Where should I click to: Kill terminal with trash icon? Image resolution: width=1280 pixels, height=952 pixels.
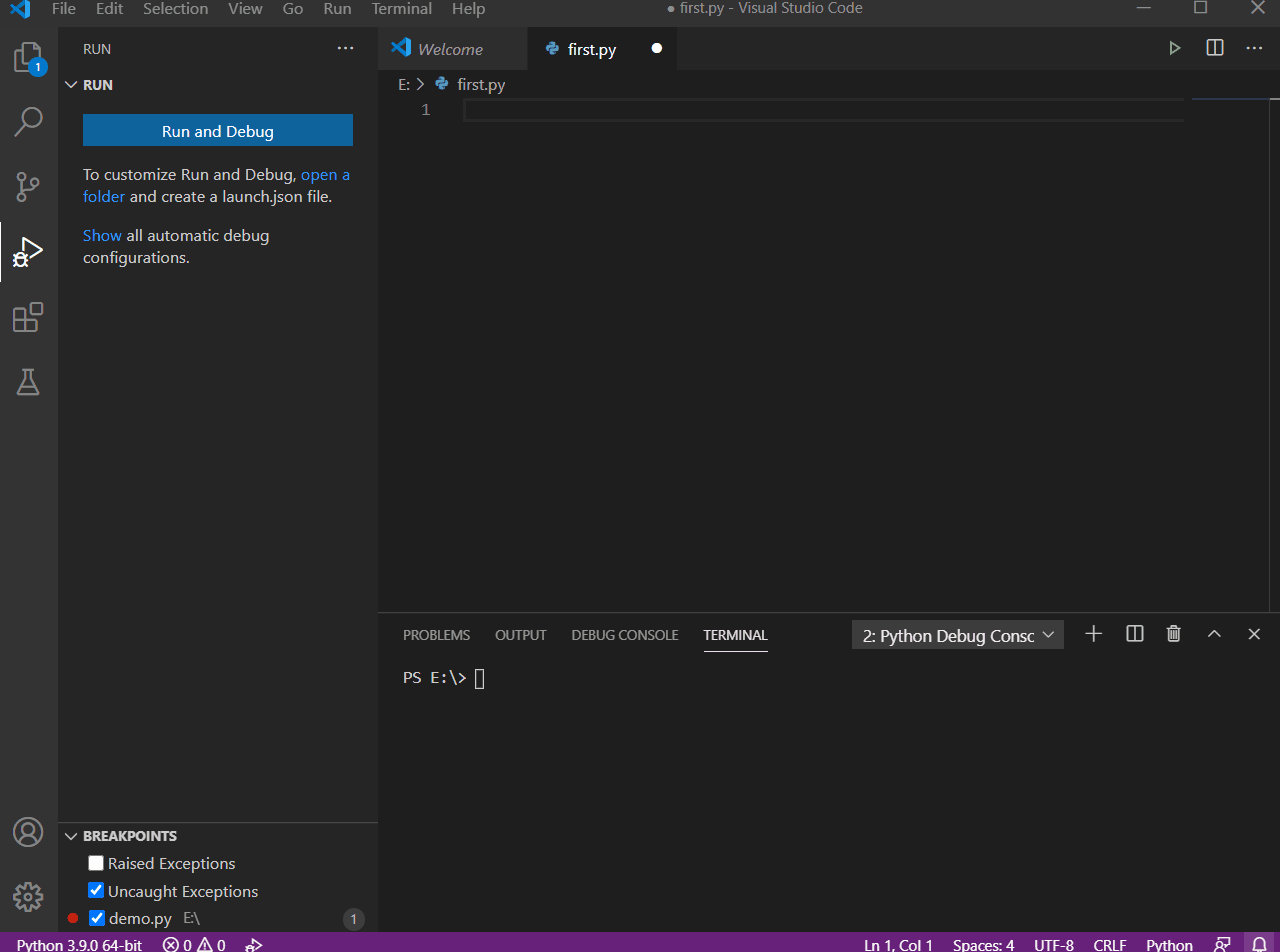1174,634
